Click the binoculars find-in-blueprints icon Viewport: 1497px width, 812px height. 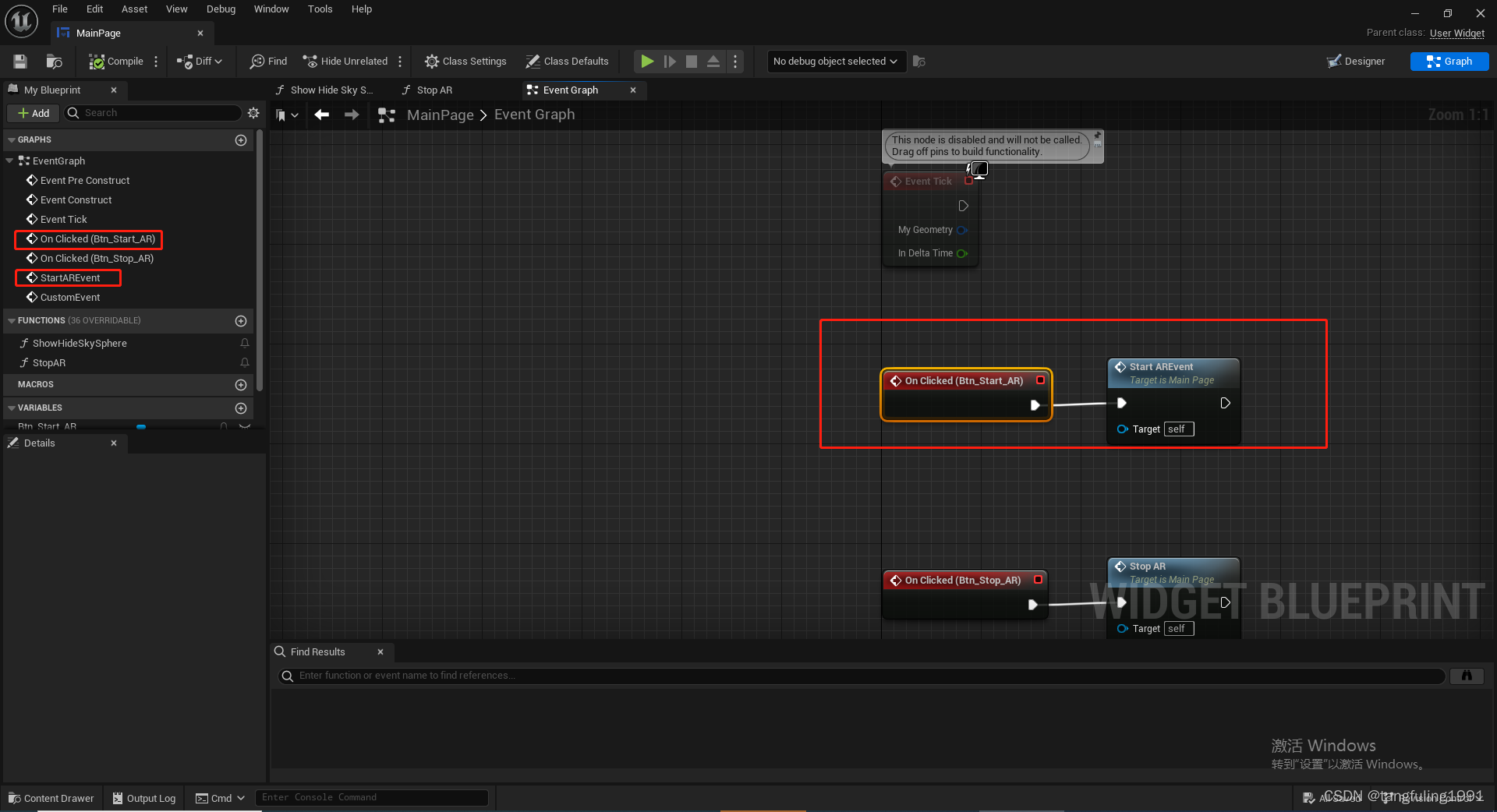click(x=1467, y=676)
